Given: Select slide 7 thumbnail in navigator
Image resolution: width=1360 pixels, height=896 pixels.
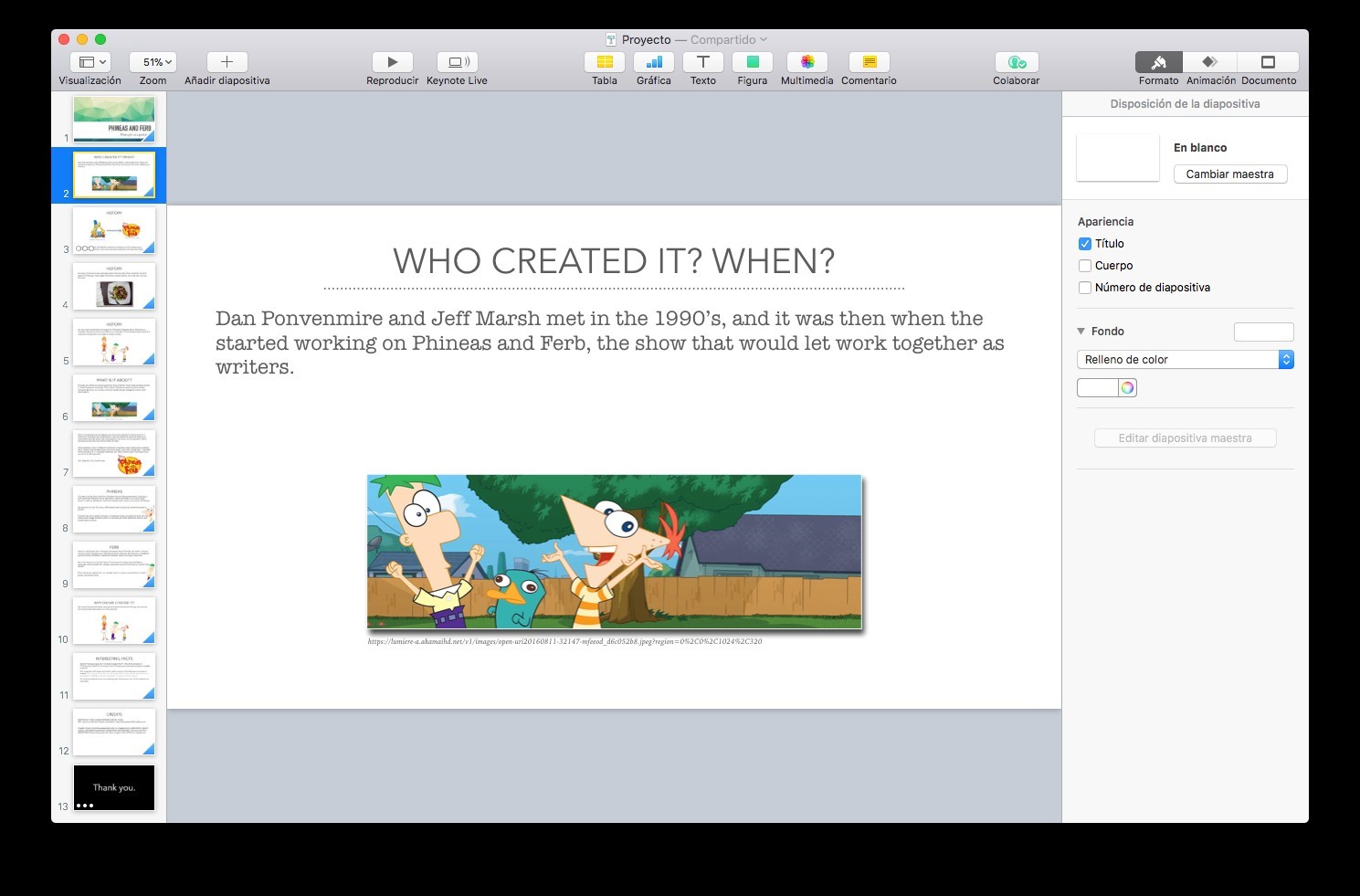Looking at the screenshot, I should pyautogui.click(x=114, y=453).
